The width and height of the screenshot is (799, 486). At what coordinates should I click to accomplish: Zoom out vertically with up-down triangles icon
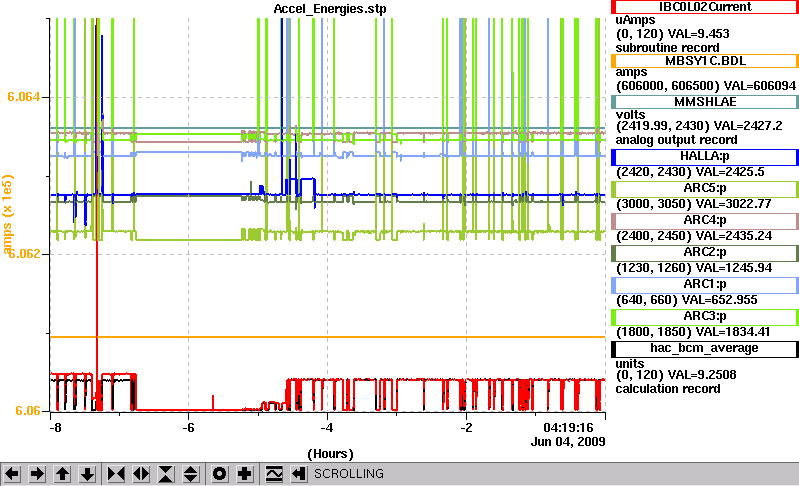(191, 474)
